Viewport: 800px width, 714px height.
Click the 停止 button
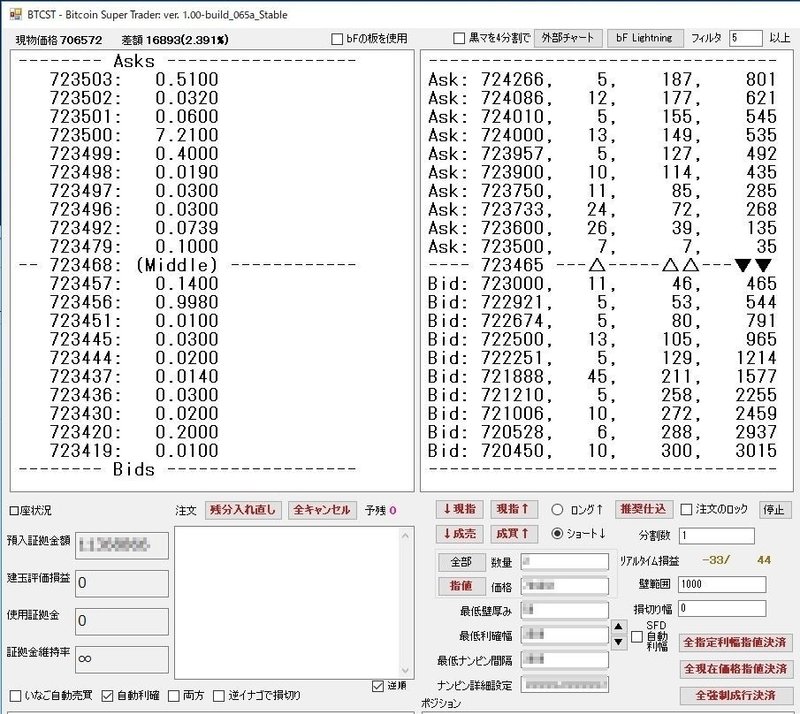click(774, 509)
